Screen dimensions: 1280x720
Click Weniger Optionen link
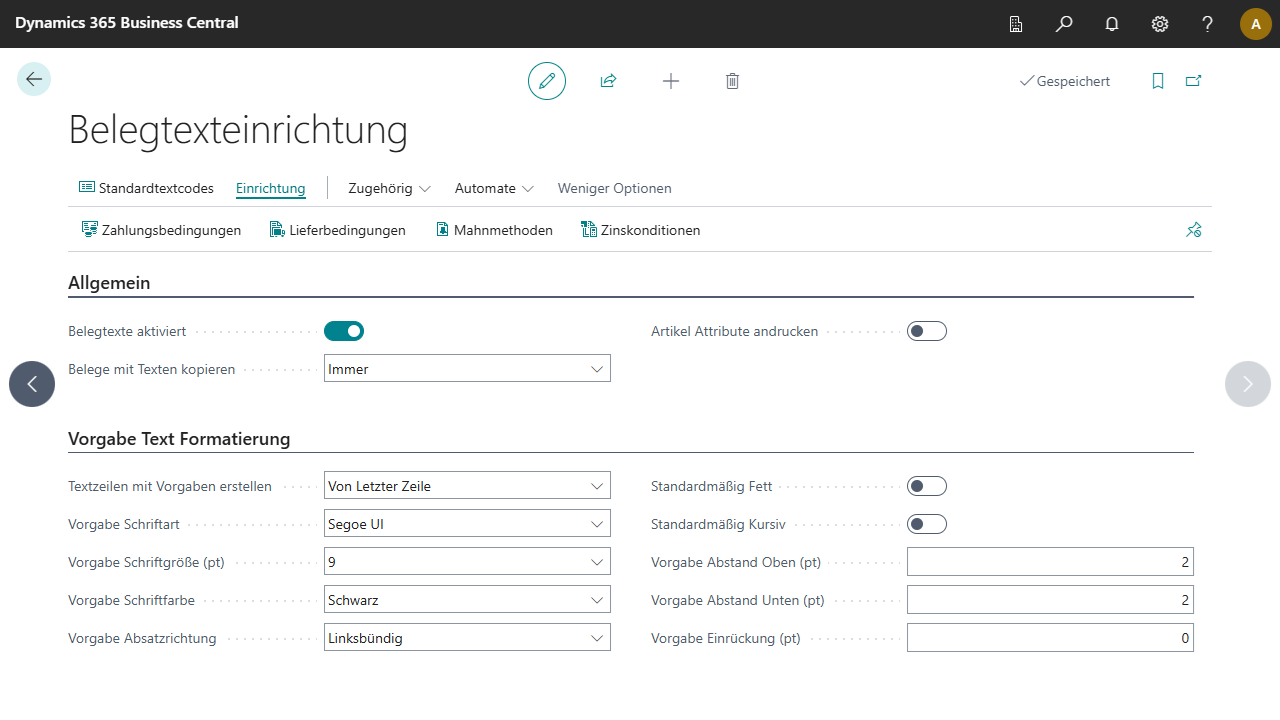(614, 188)
